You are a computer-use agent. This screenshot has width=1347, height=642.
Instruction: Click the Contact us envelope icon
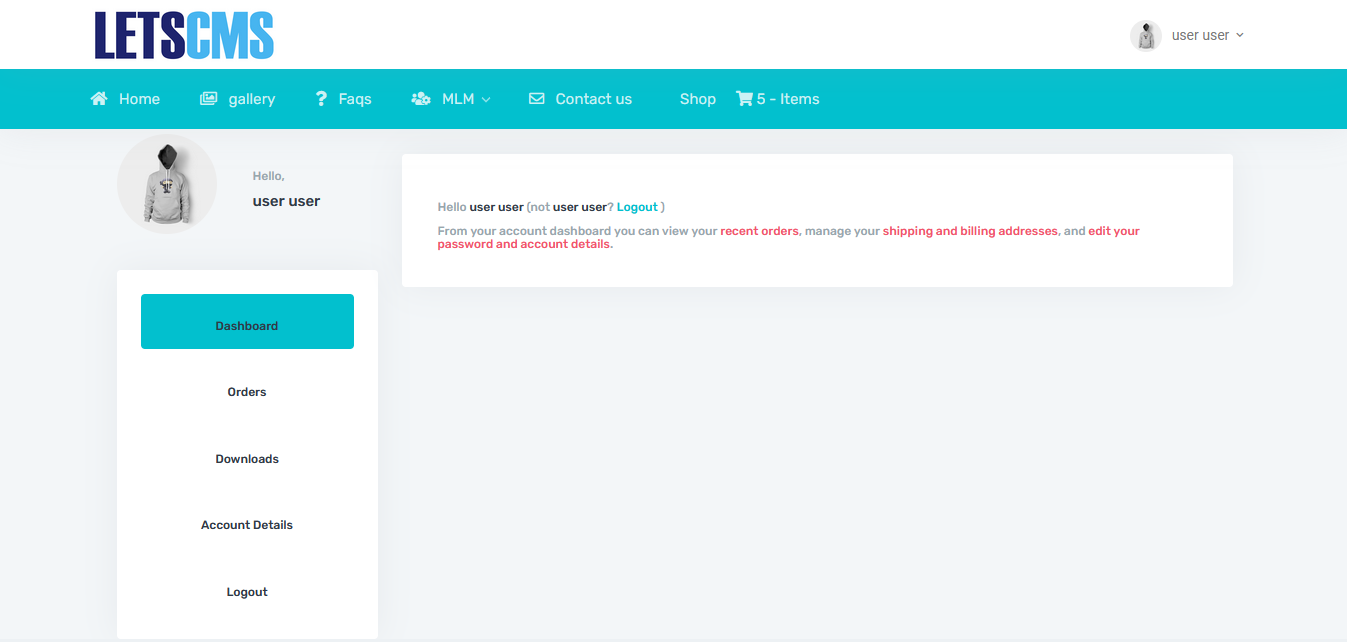tap(537, 99)
